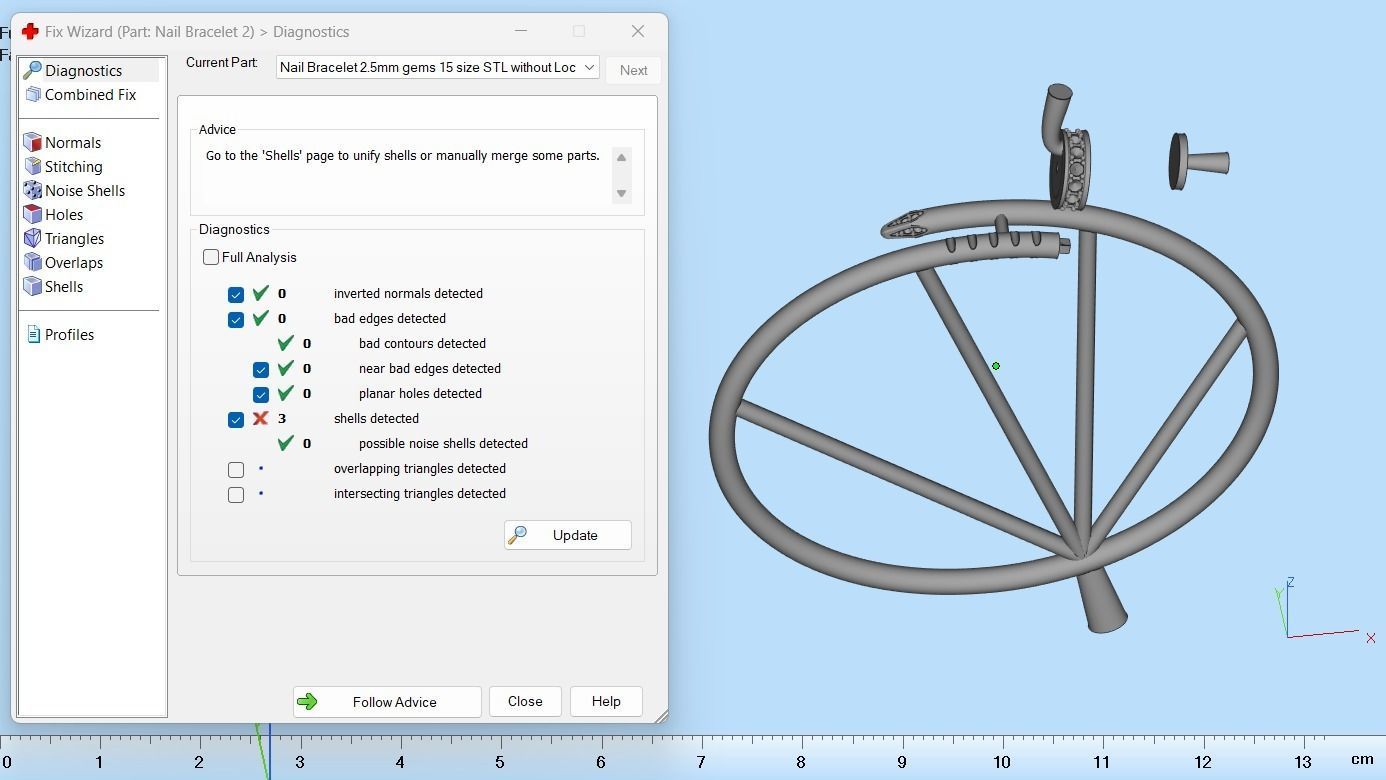Select the Shells cube icon

(x=32, y=286)
